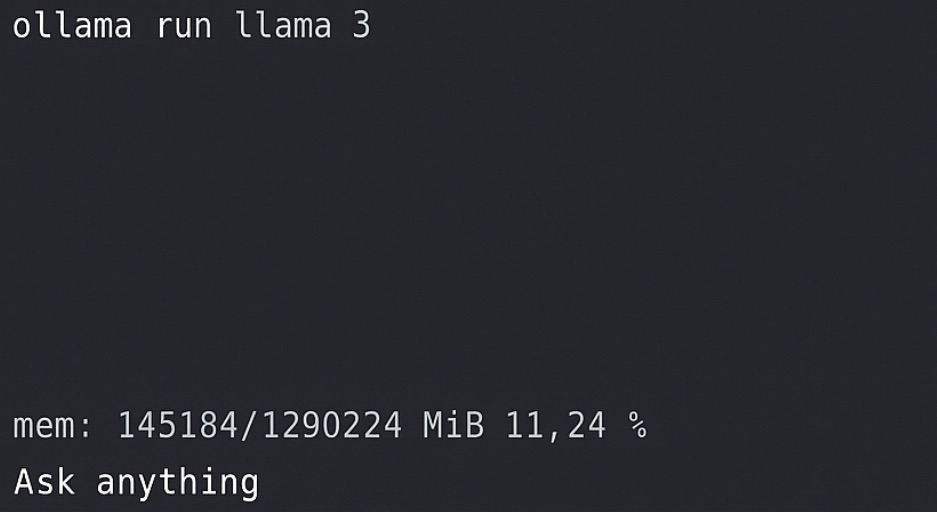Click the slash between the memory values
The width and height of the screenshot is (937, 512).
[x=249, y=425]
